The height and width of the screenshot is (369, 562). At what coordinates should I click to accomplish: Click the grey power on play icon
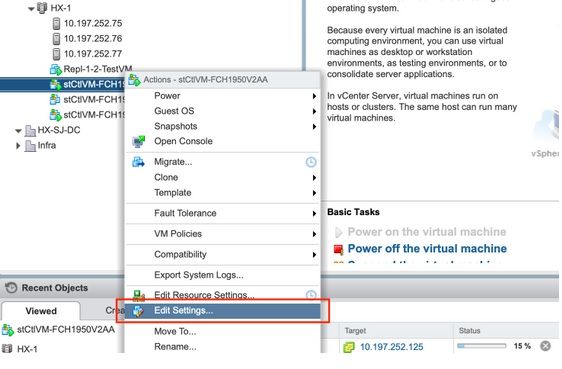[338, 233]
